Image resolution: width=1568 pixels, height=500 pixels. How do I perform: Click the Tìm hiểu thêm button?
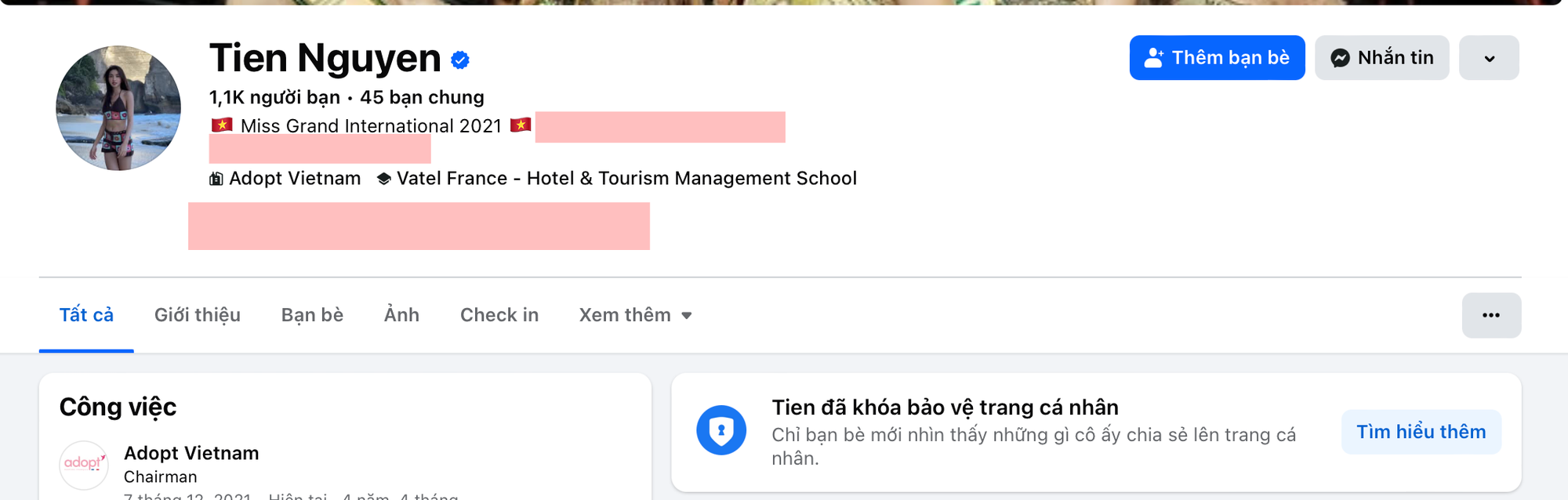tap(1421, 432)
